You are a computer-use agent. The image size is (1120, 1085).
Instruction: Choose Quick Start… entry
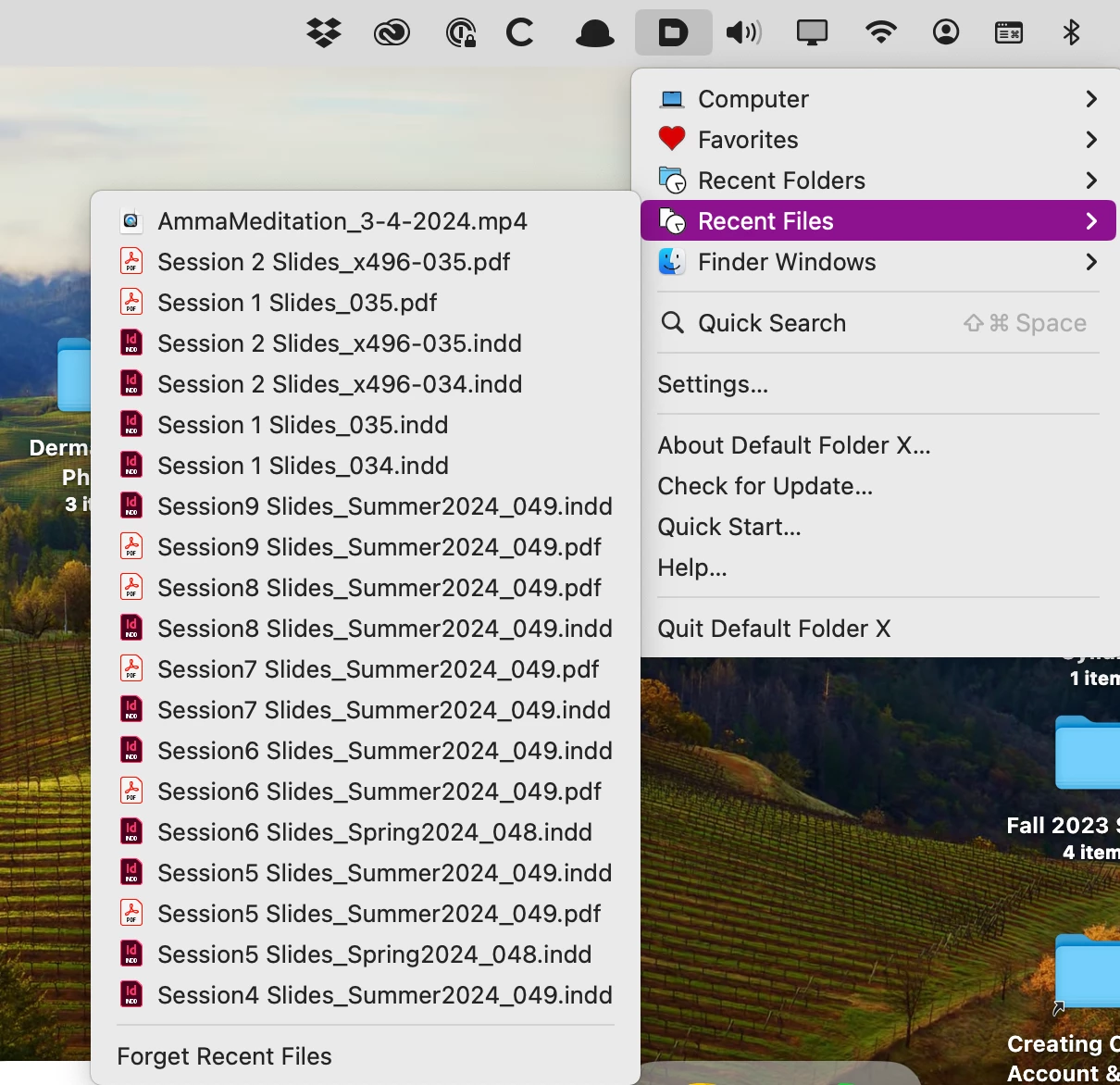pos(877,527)
